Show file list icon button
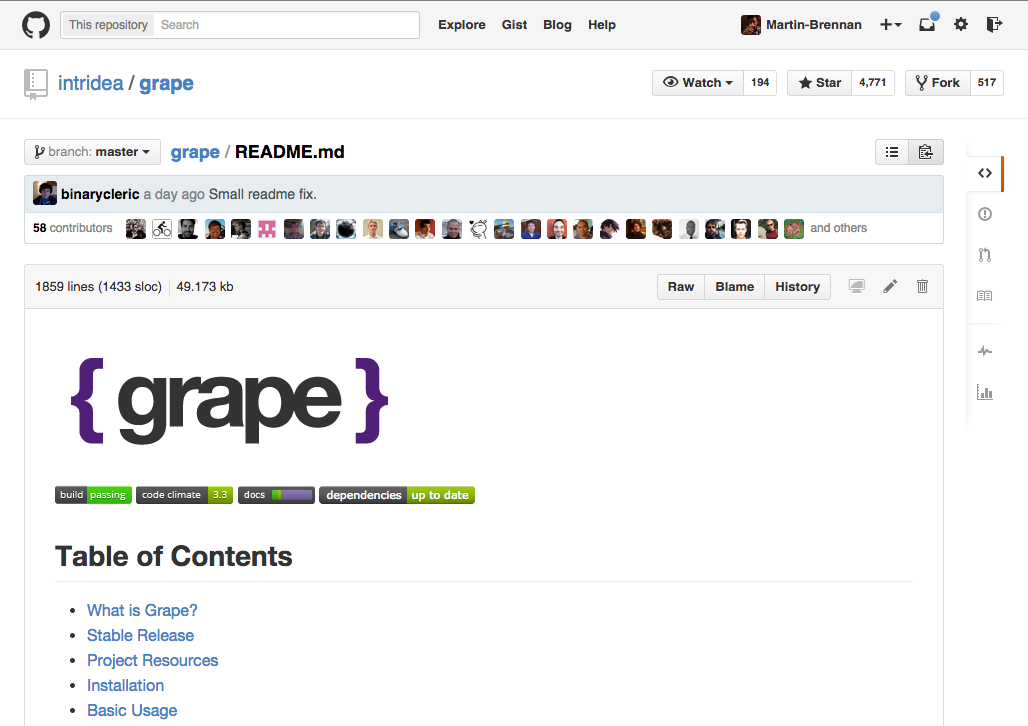This screenshot has width=1028, height=726. [892, 152]
